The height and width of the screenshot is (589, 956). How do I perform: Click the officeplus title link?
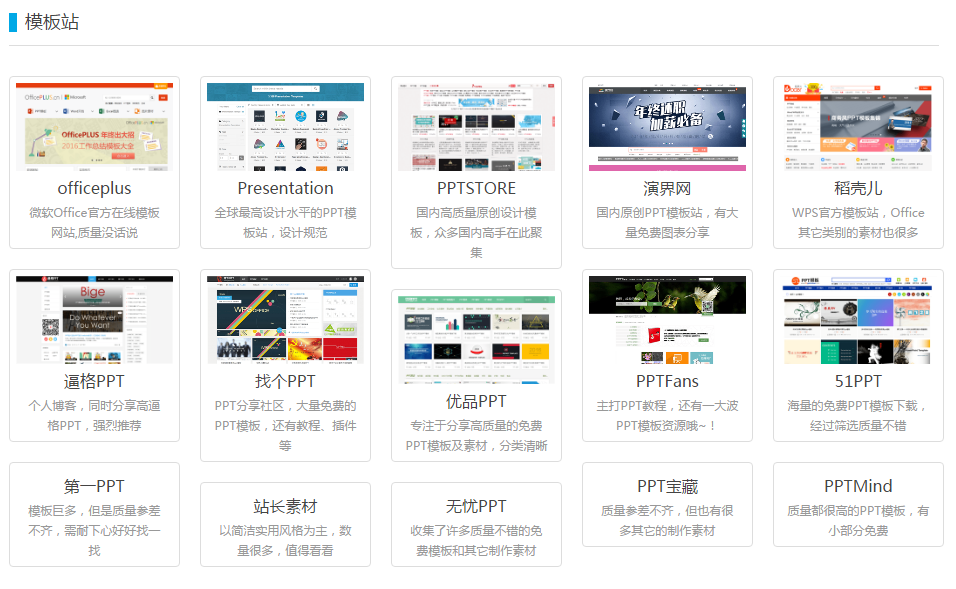(x=95, y=188)
